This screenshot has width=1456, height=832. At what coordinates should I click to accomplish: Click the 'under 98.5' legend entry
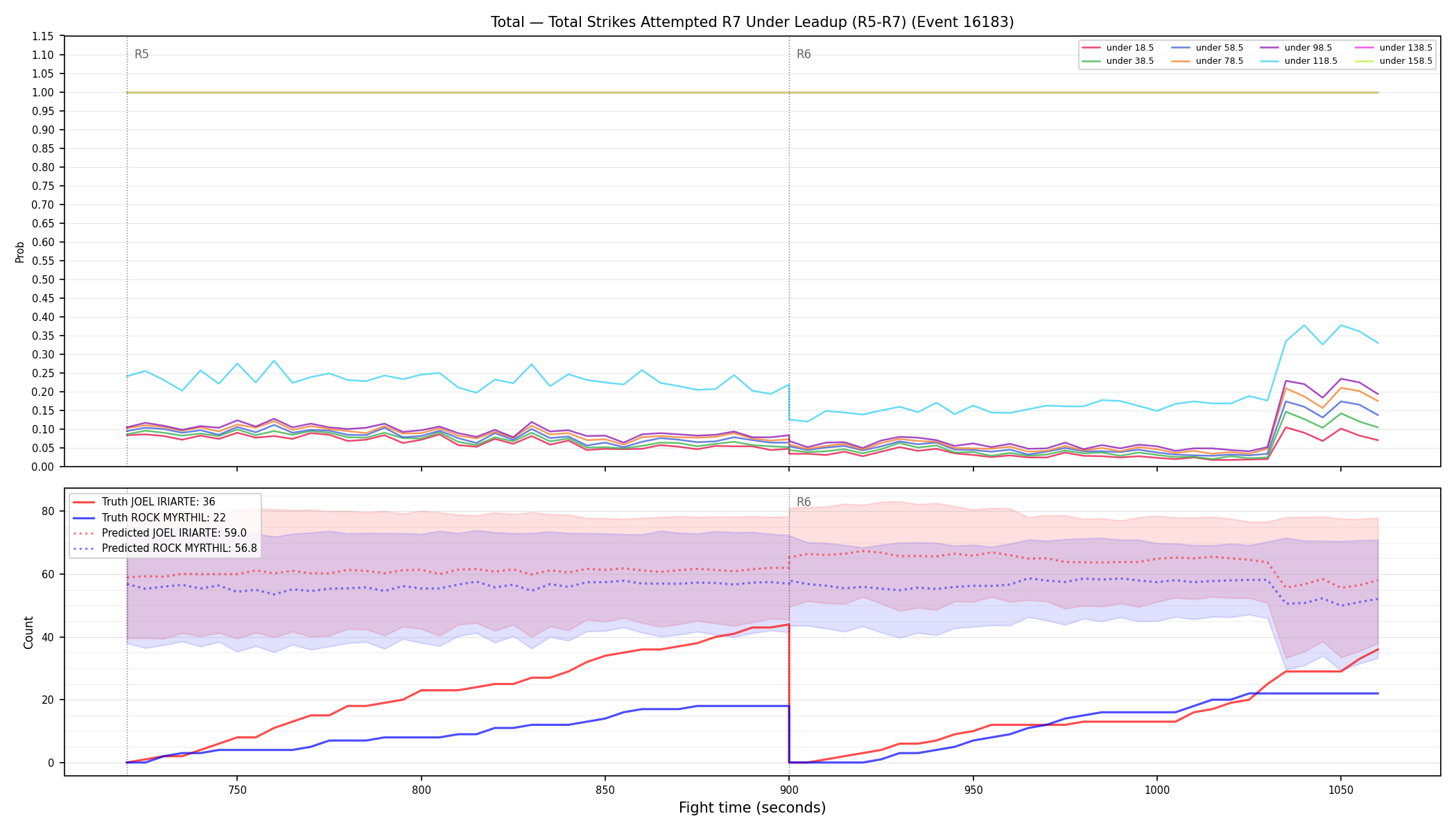1297,48
